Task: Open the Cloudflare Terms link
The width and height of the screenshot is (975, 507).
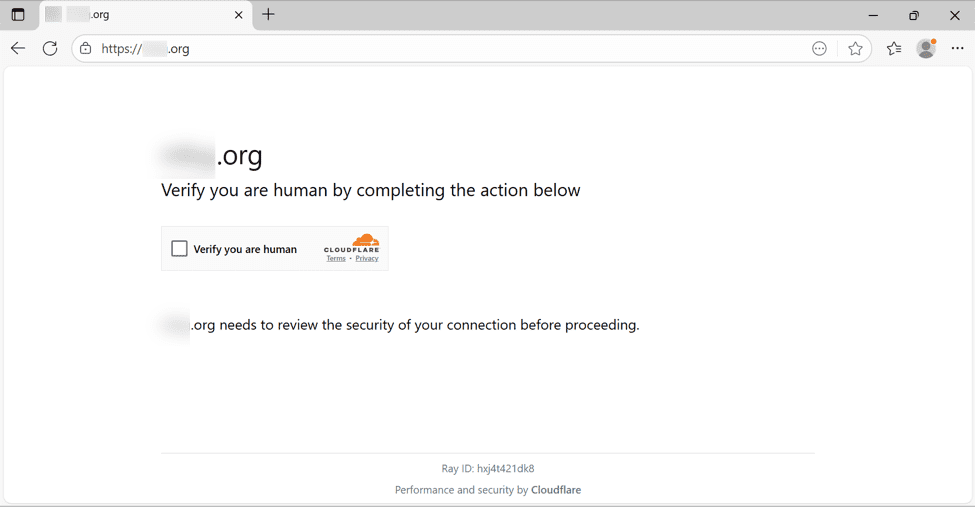Action: click(x=336, y=259)
